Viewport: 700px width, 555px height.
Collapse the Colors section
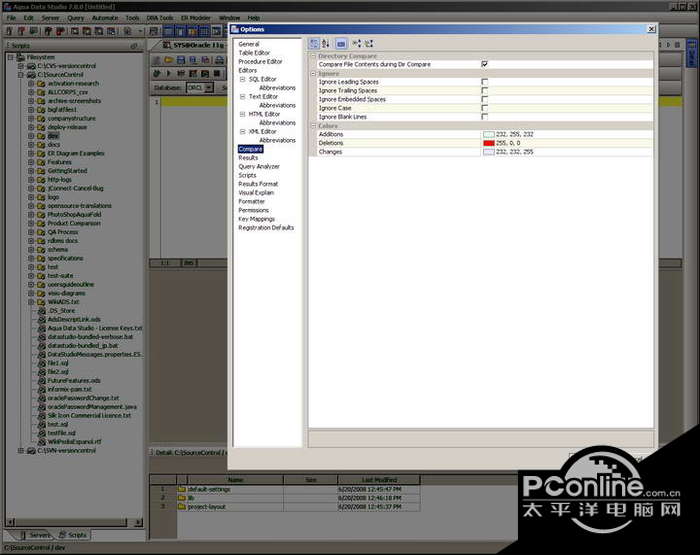coord(313,126)
